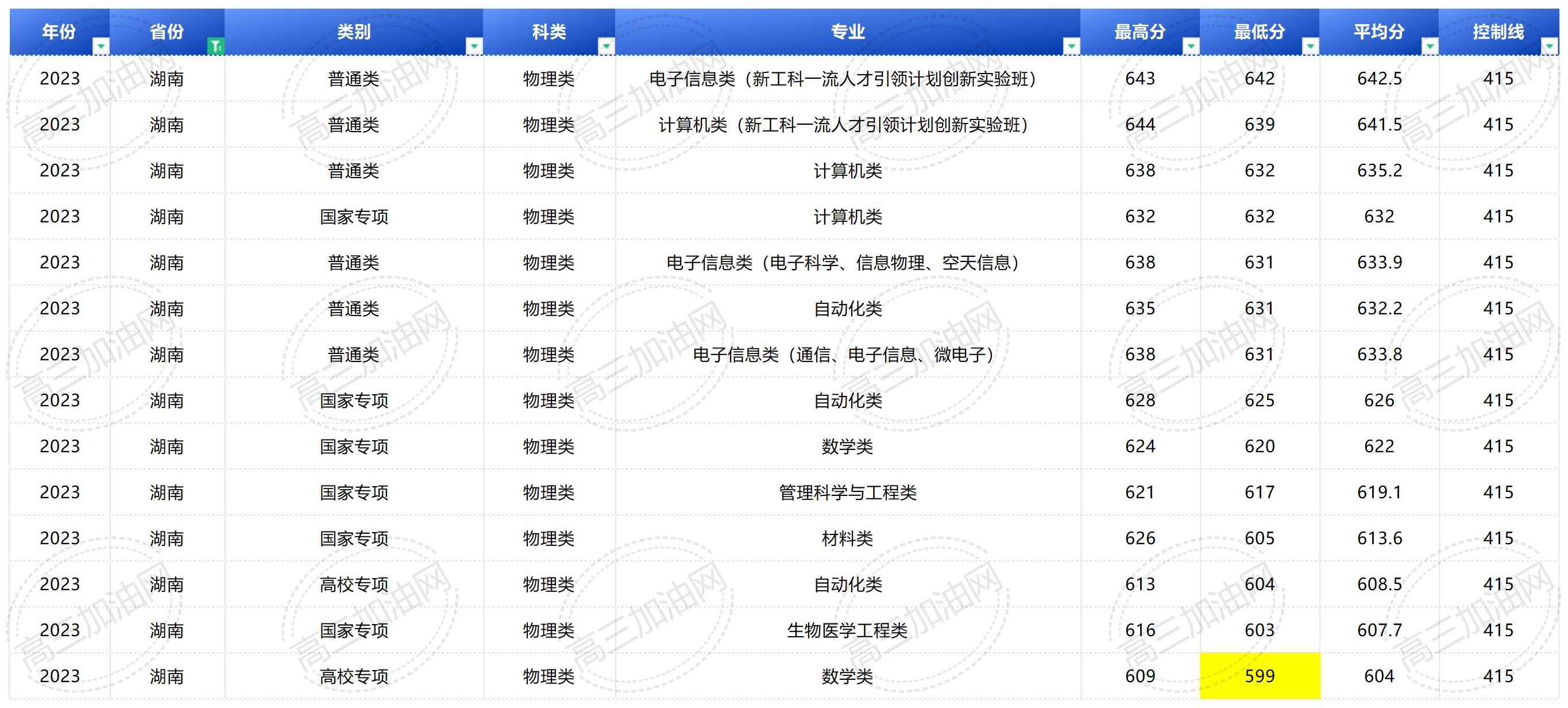
Task: Select highest score cell 624
Action: (x=1140, y=446)
